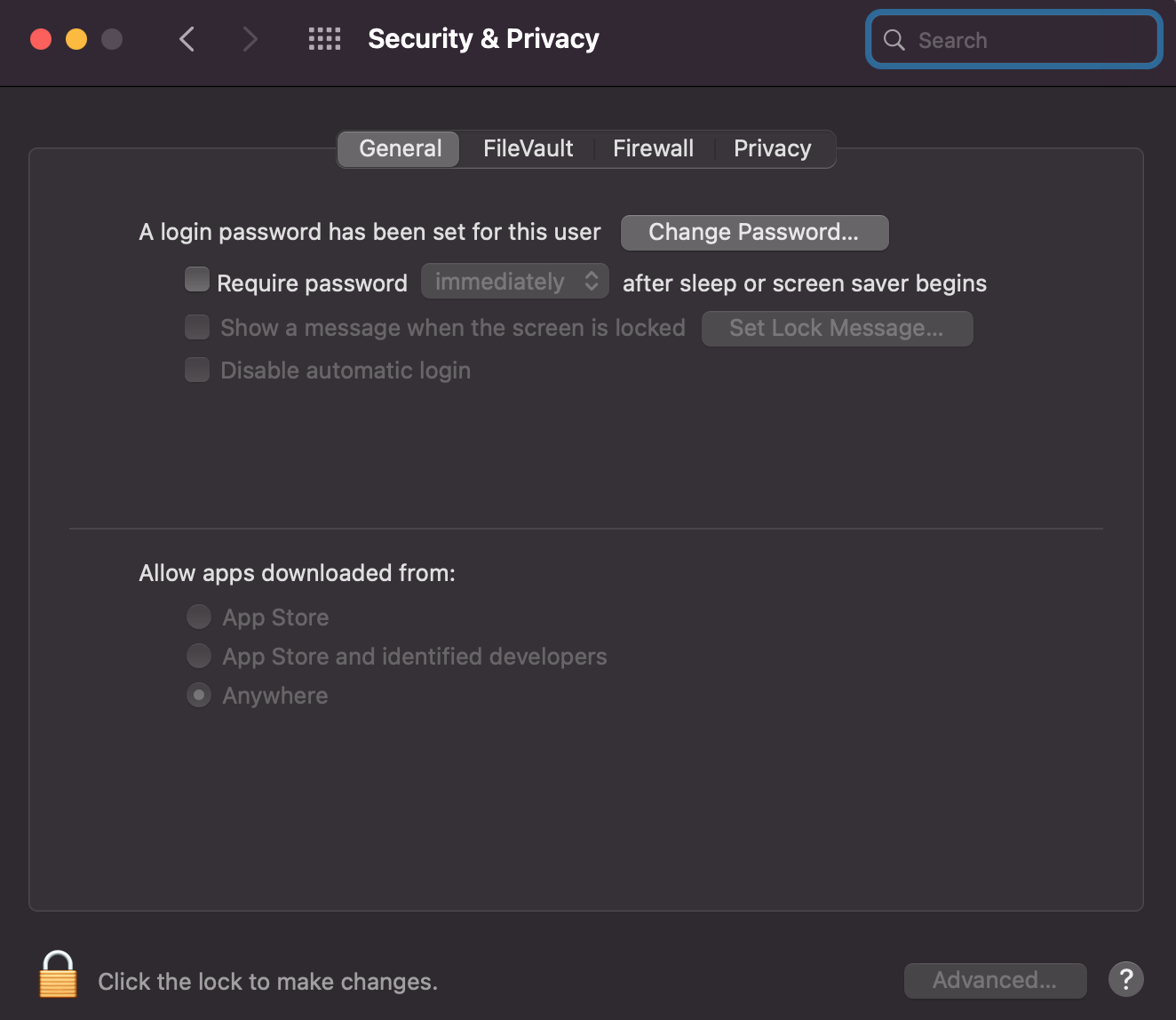Screen dimensions: 1176x1020
Task: Select the App Store radio button
Action: coord(199,616)
